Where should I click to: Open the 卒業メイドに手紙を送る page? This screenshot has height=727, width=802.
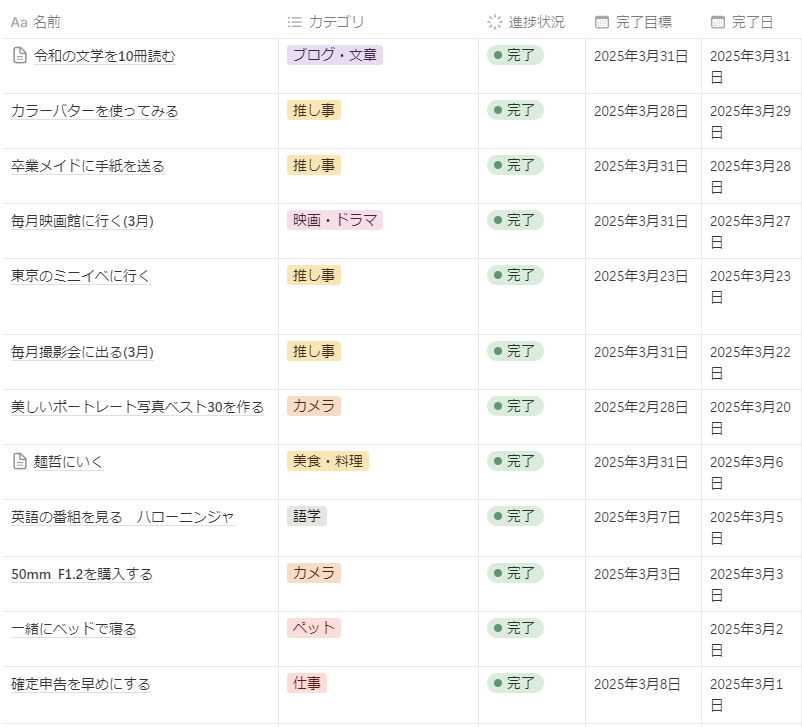[x=88, y=166]
